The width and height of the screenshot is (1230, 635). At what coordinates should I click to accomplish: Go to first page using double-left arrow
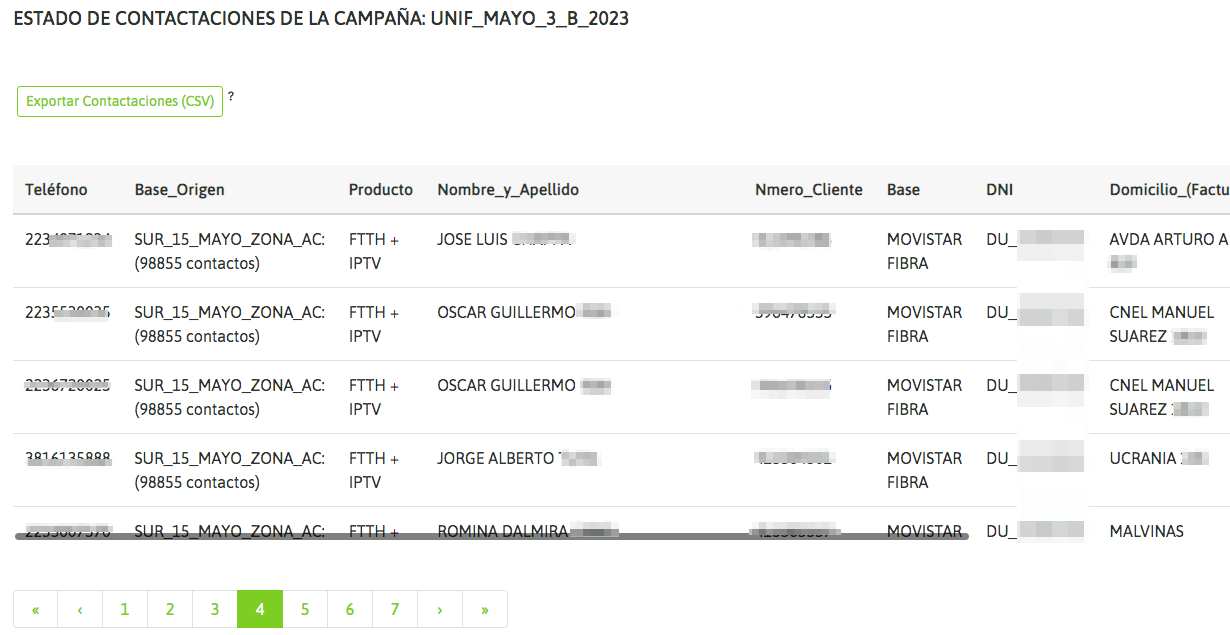pos(36,609)
